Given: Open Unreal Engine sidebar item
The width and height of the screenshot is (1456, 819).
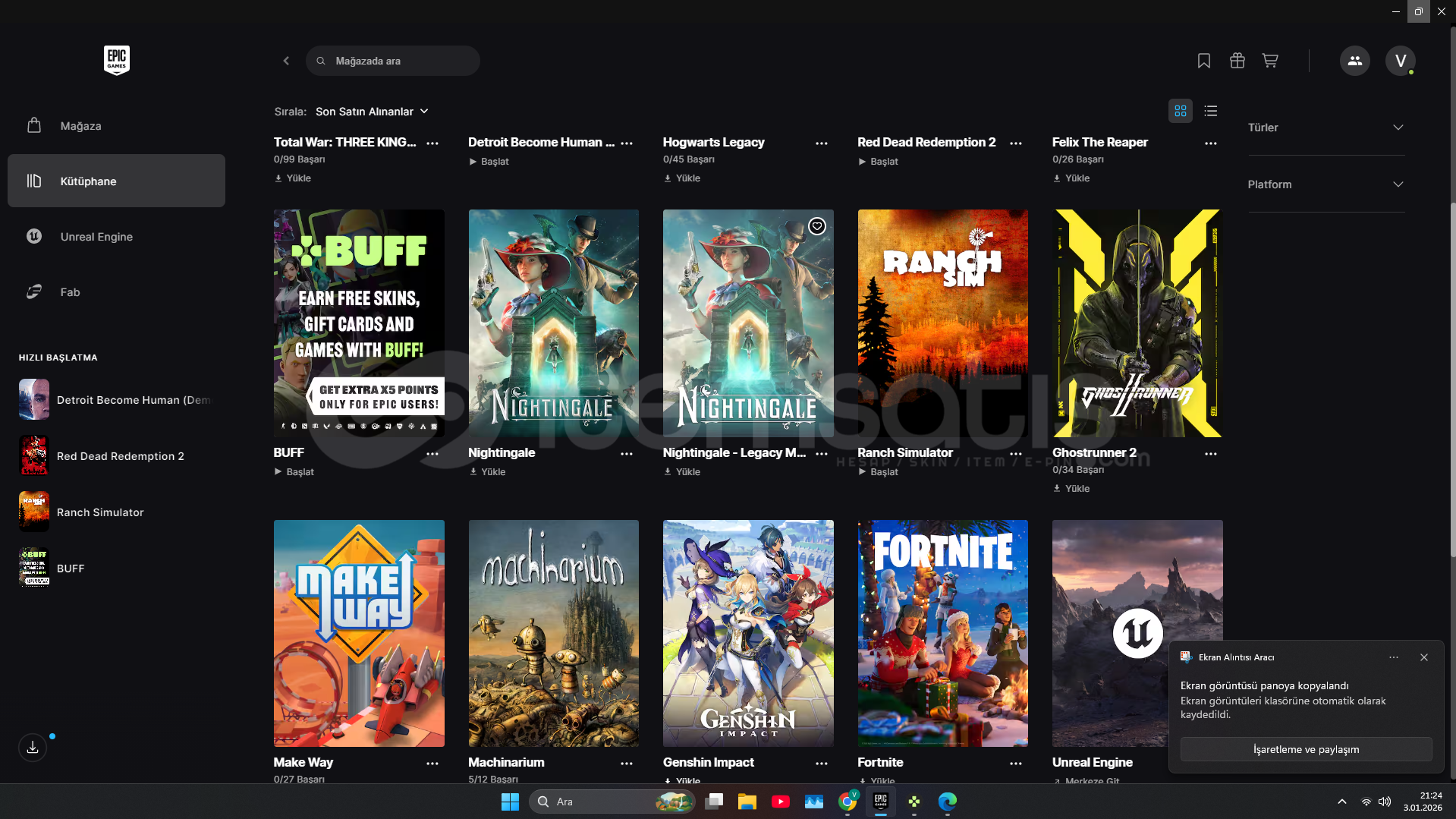Looking at the screenshot, I should coord(116,237).
